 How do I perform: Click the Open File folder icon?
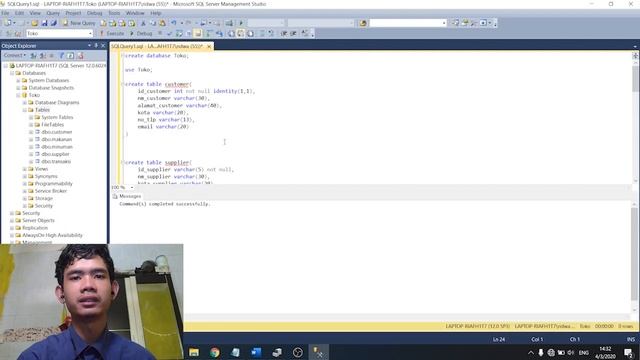pos(35,23)
